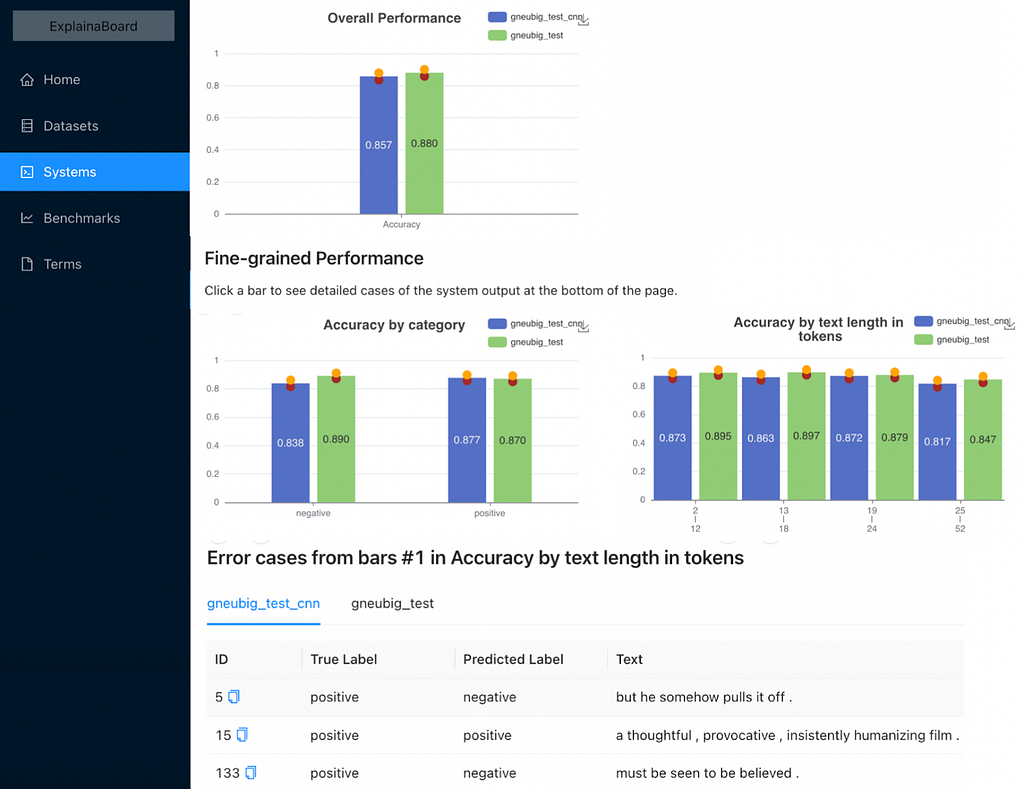Click the Benchmarks chart icon
This screenshot has width=1024, height=789.
pos(27,217)
